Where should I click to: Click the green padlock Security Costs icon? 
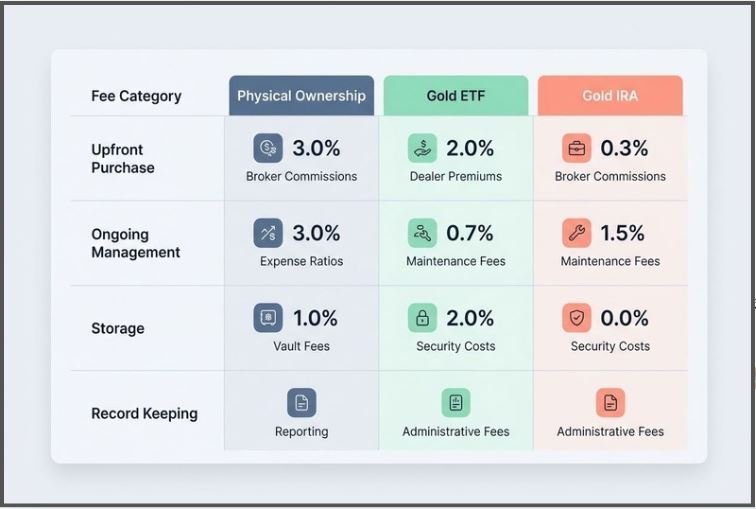pyautogui.click(x=422, y=318)
